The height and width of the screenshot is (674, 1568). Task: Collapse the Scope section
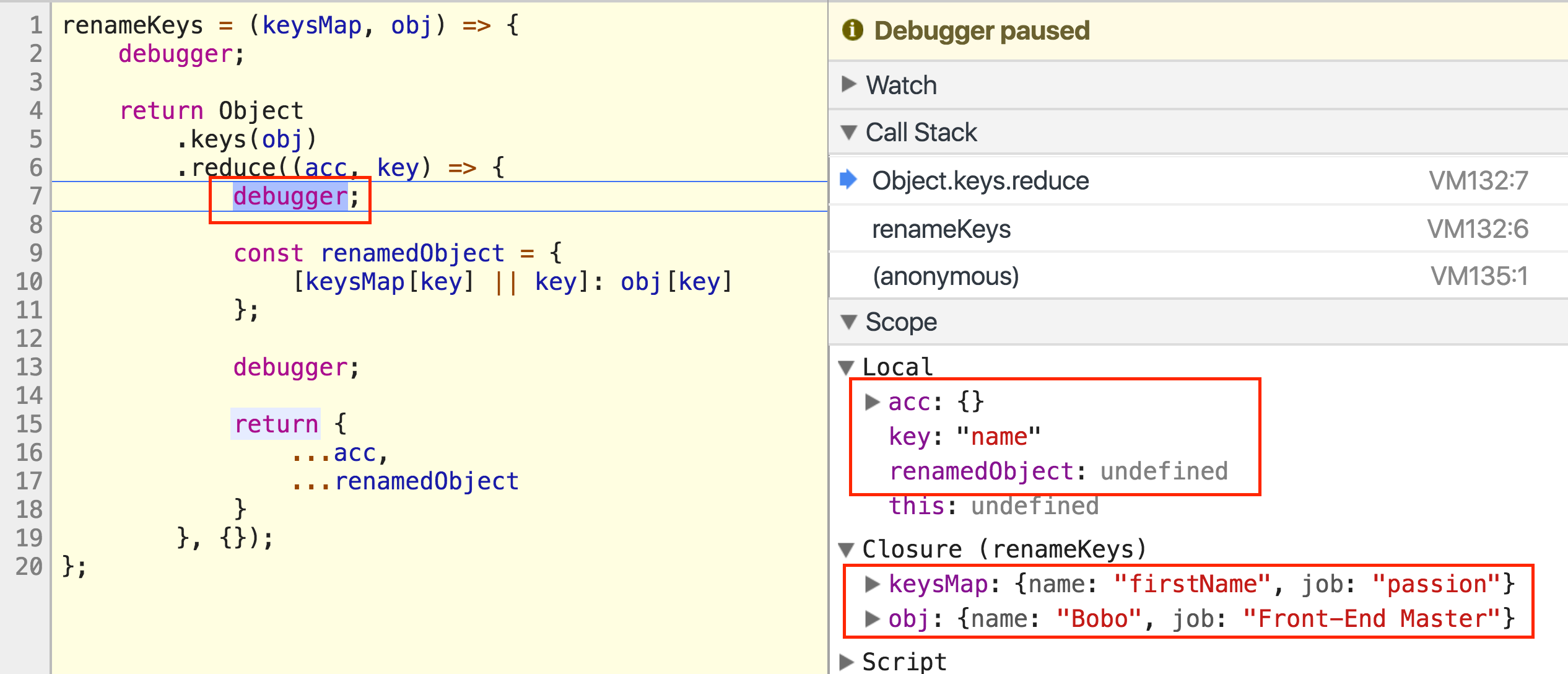pos(849,322)
